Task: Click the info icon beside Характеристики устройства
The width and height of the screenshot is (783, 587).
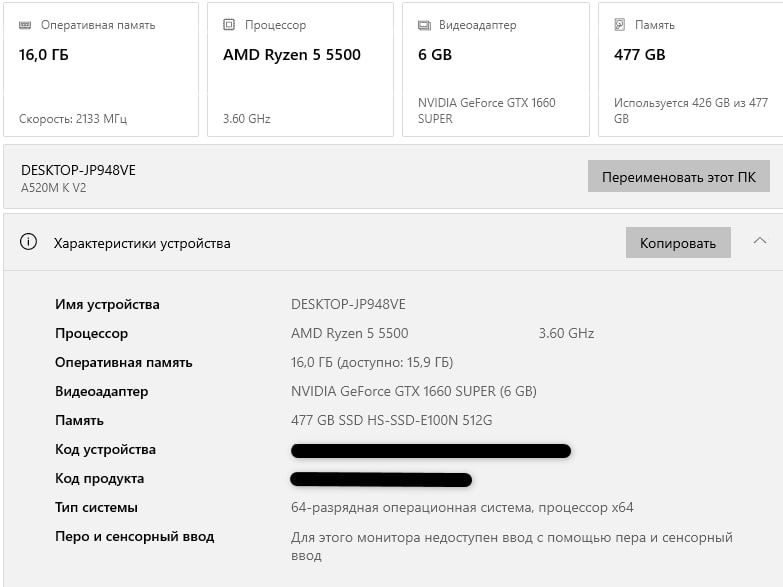Action: pyautogui.click(x=29, y=242)
